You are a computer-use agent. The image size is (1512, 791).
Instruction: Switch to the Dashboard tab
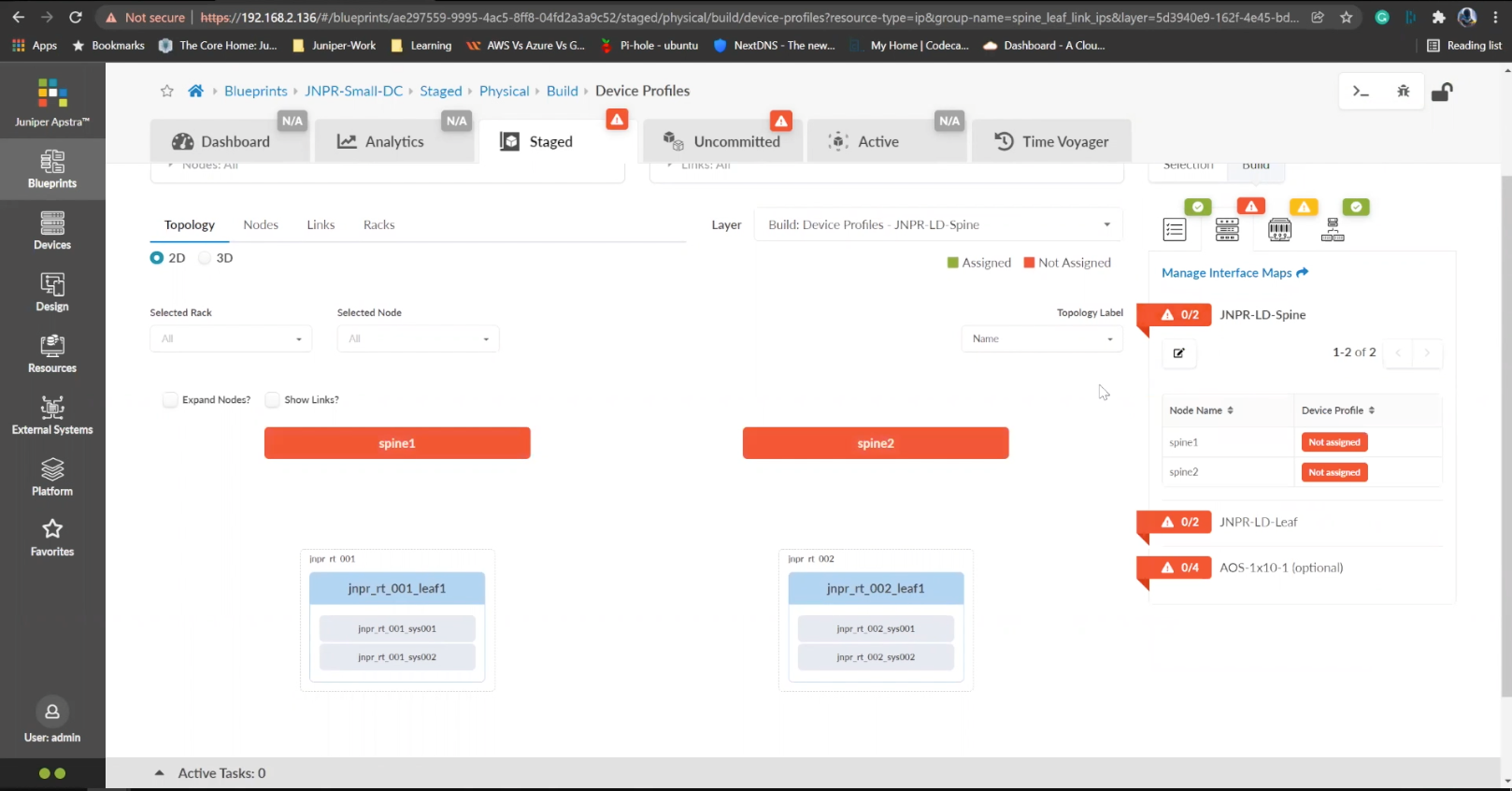pyautogui.click(x=230, y=141)
